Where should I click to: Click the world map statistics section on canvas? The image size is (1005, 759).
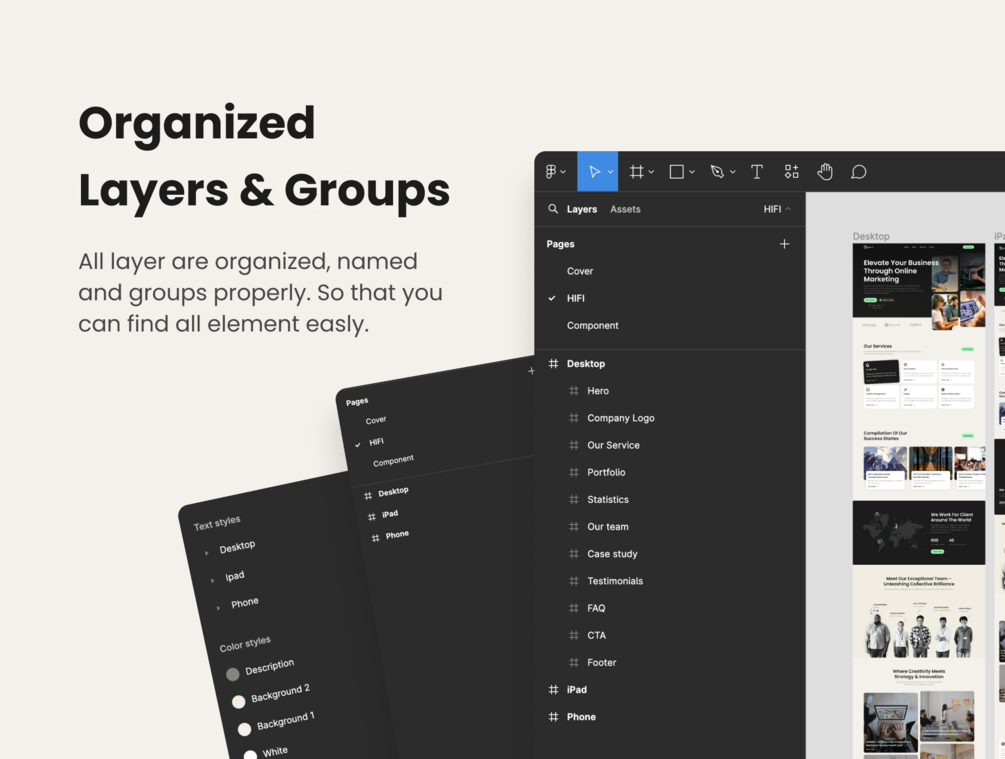(918, 533)
